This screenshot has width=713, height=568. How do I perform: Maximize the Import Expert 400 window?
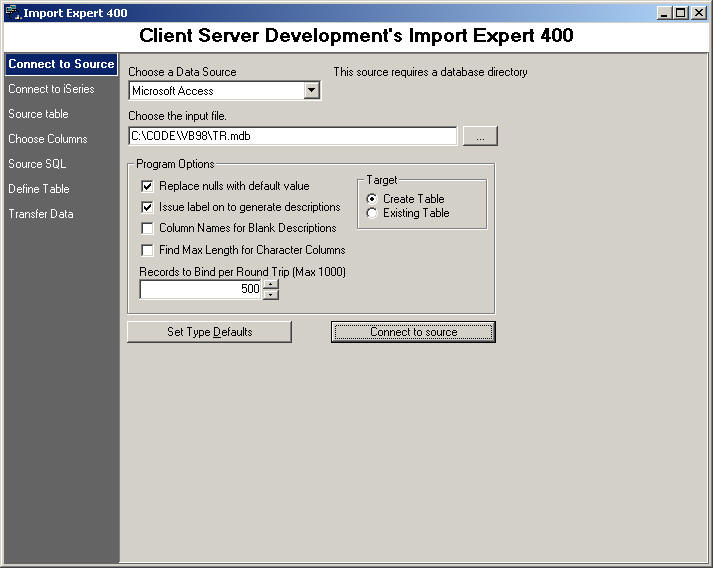(x=680, y=13)
